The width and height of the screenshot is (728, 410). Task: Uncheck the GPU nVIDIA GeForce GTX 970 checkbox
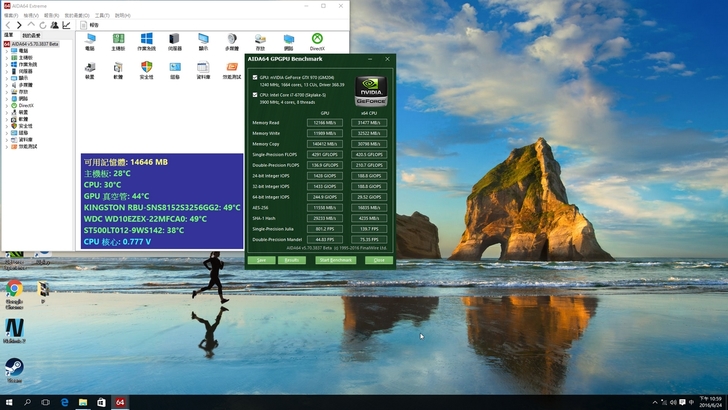254,77
